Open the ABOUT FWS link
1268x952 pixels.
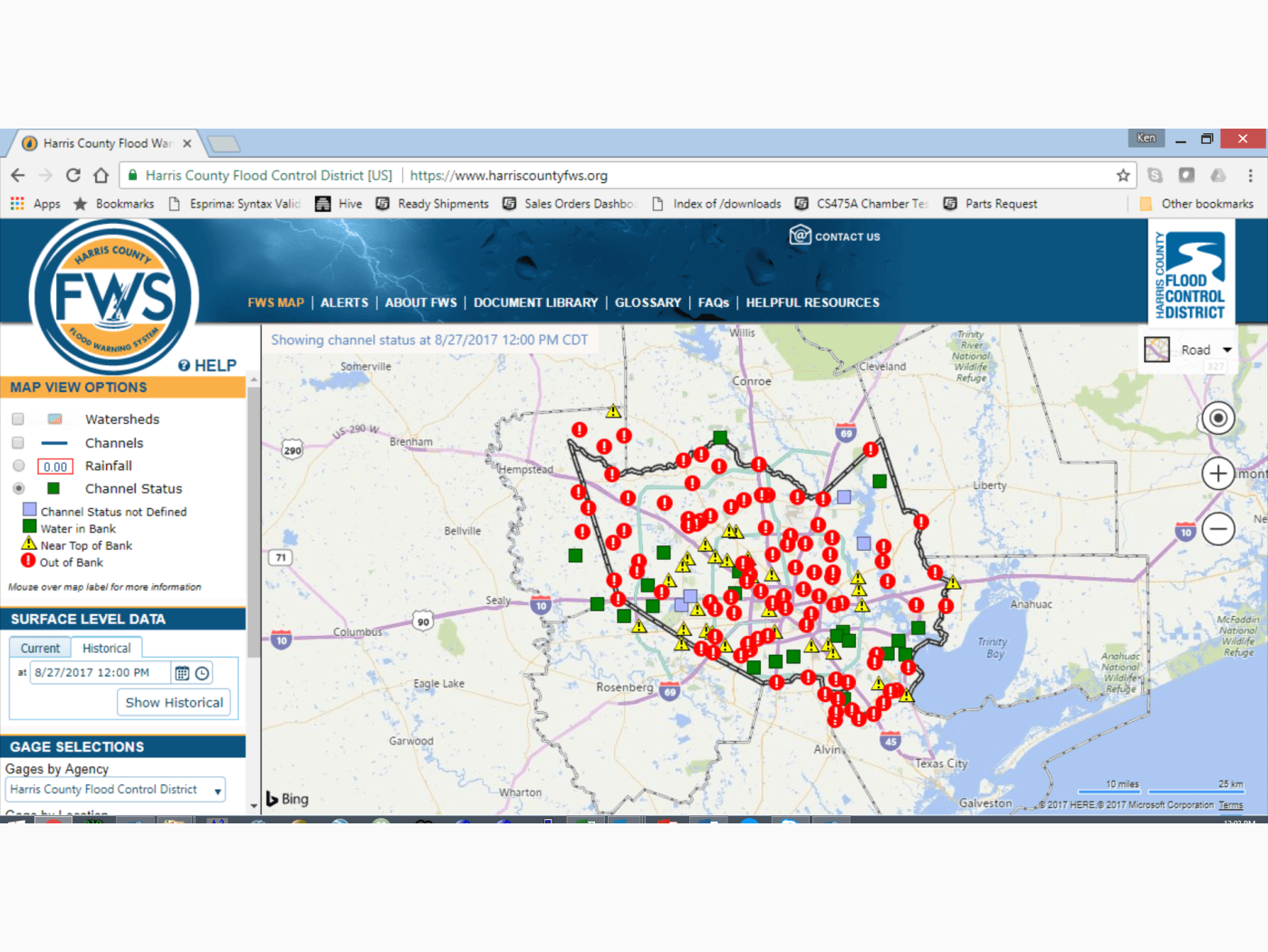pyautogui.click(x=421, y=303)
